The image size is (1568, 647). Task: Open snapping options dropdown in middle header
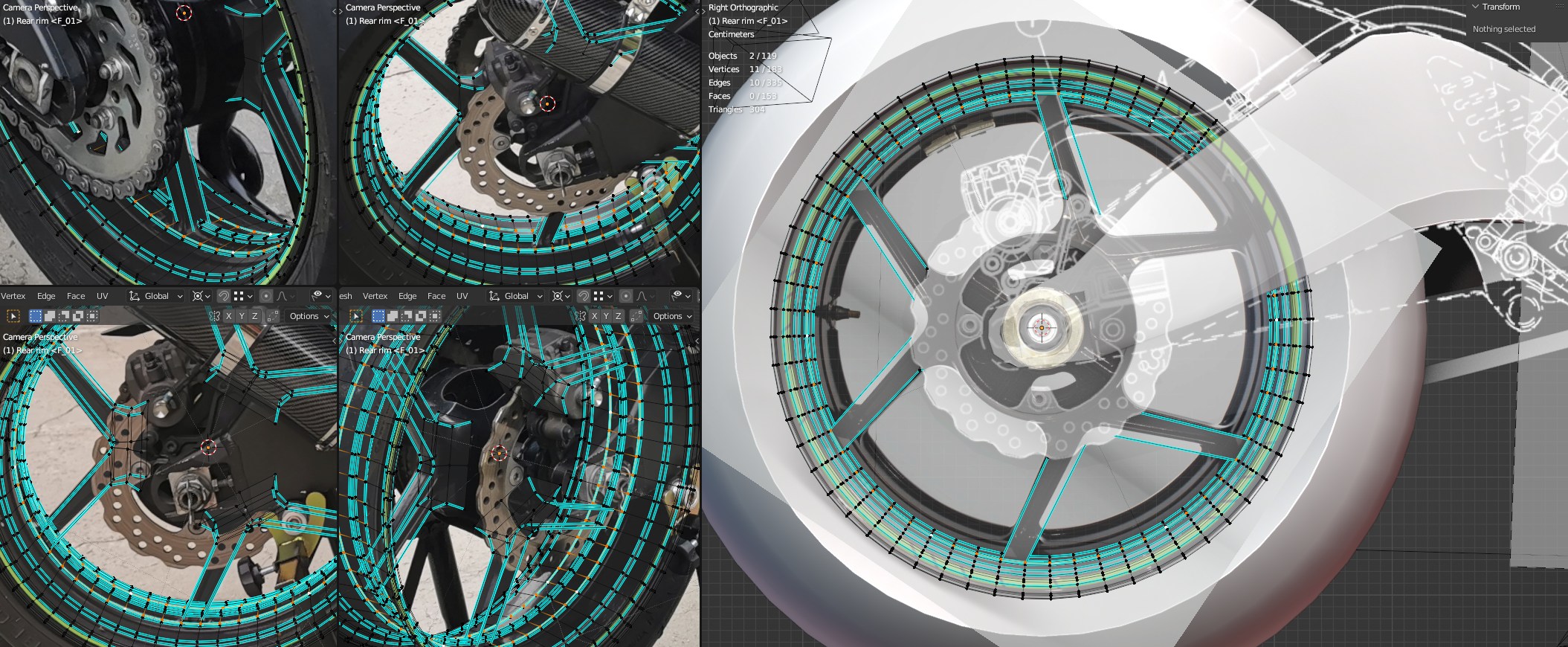(x=603, y=296)
